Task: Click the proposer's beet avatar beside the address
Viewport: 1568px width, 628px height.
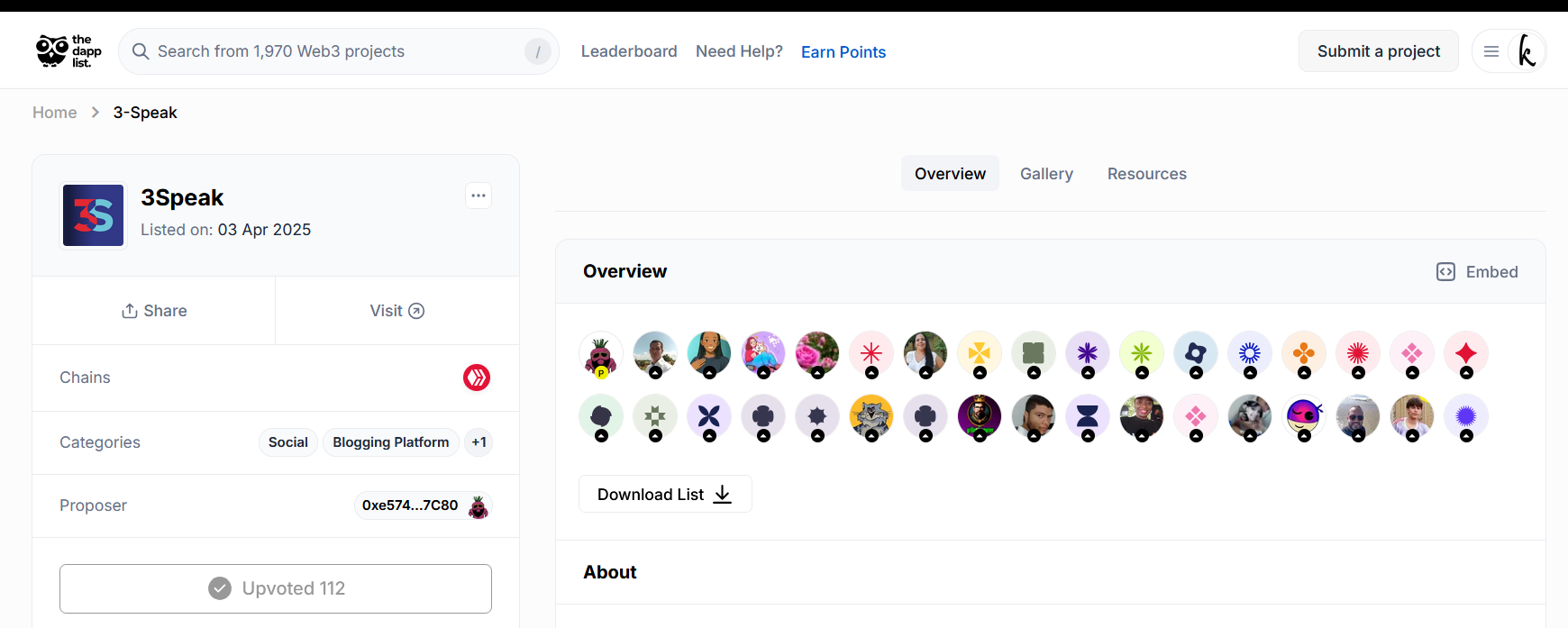Action: coord(479,506)
